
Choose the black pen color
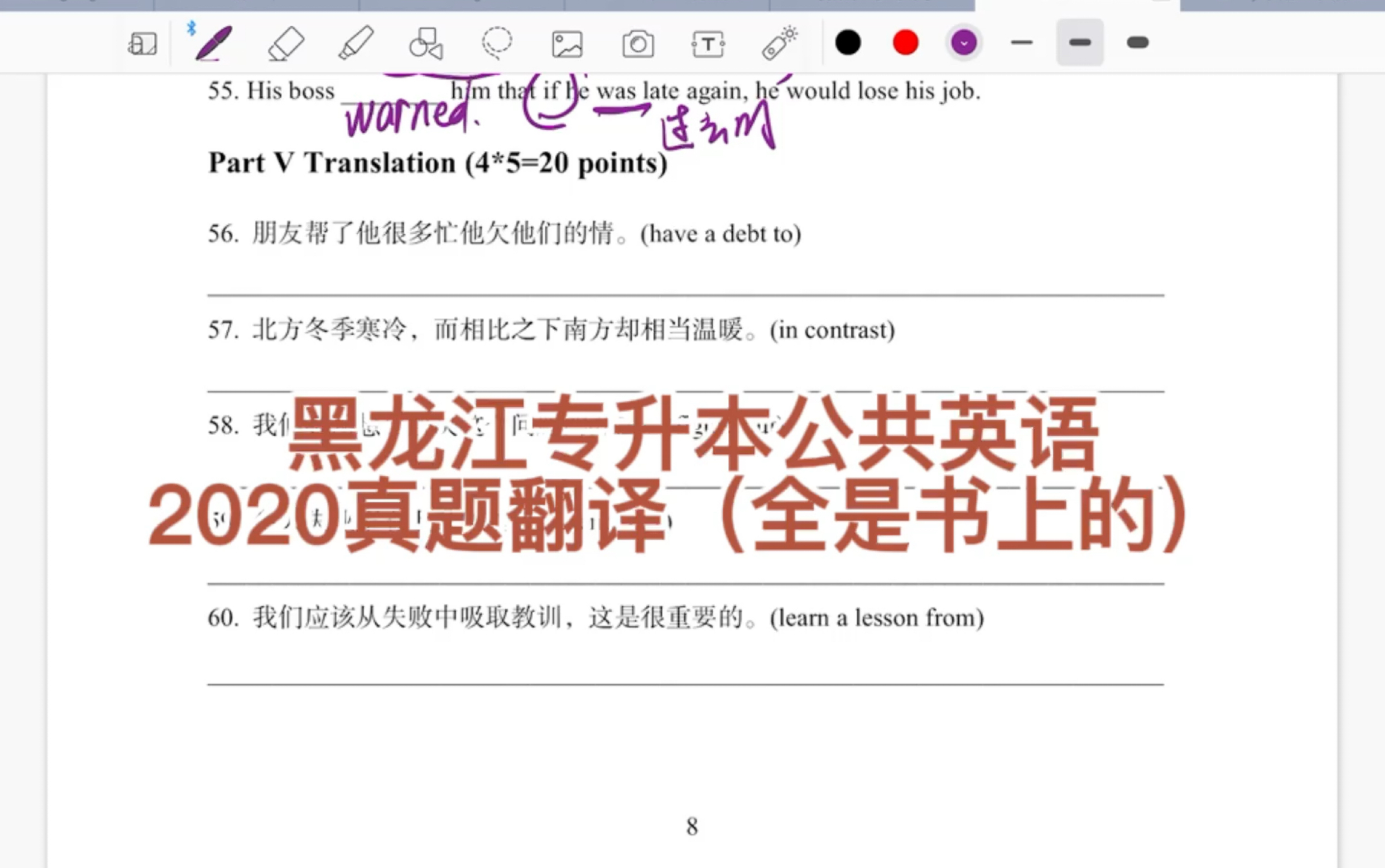point(848,43)
